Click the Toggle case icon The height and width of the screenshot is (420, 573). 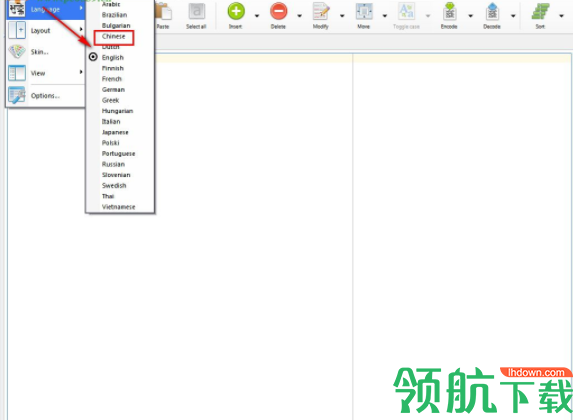tap(406, 11)
